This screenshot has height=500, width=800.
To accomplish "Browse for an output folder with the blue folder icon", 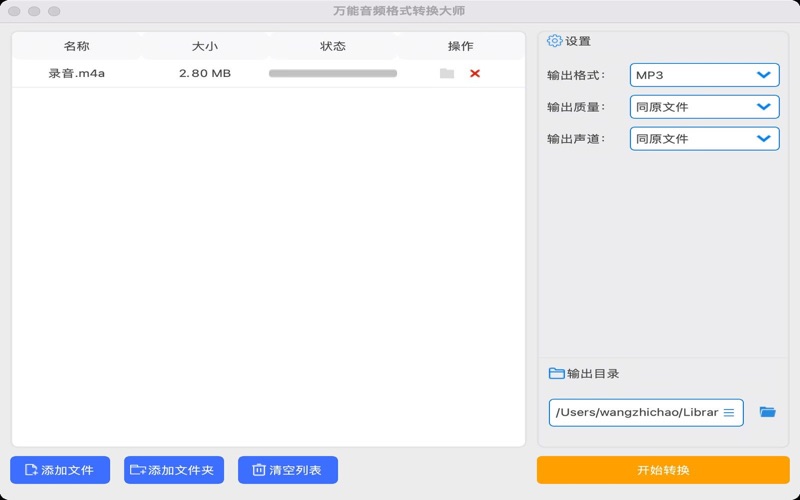I will (x=767, y=412).
